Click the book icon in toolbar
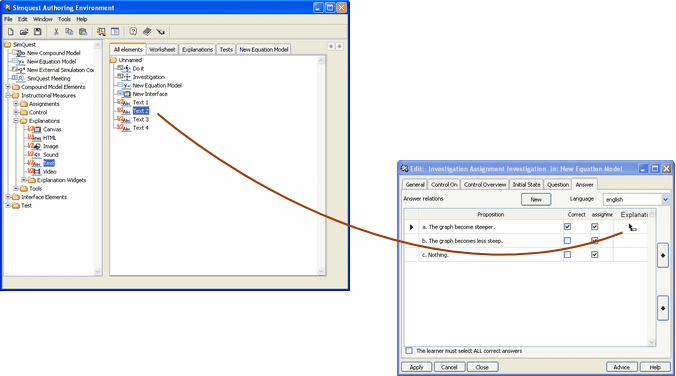The image size is (676, 376). pyautogui.click(x=147, y=31)
